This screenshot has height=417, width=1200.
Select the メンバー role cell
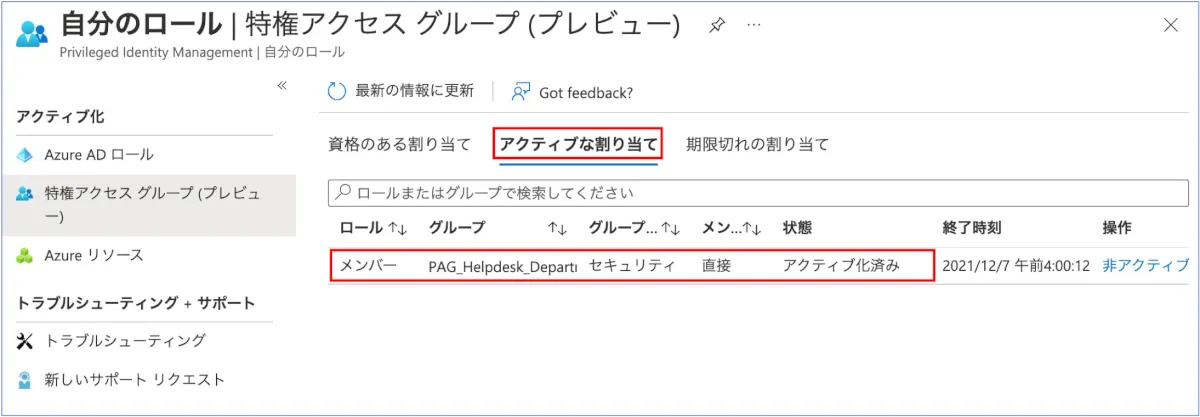click(368, 266)
